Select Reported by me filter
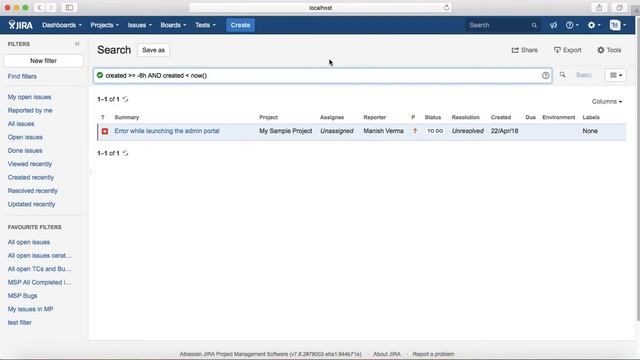This screenshot has width=640, height=360. coord(30,111)
